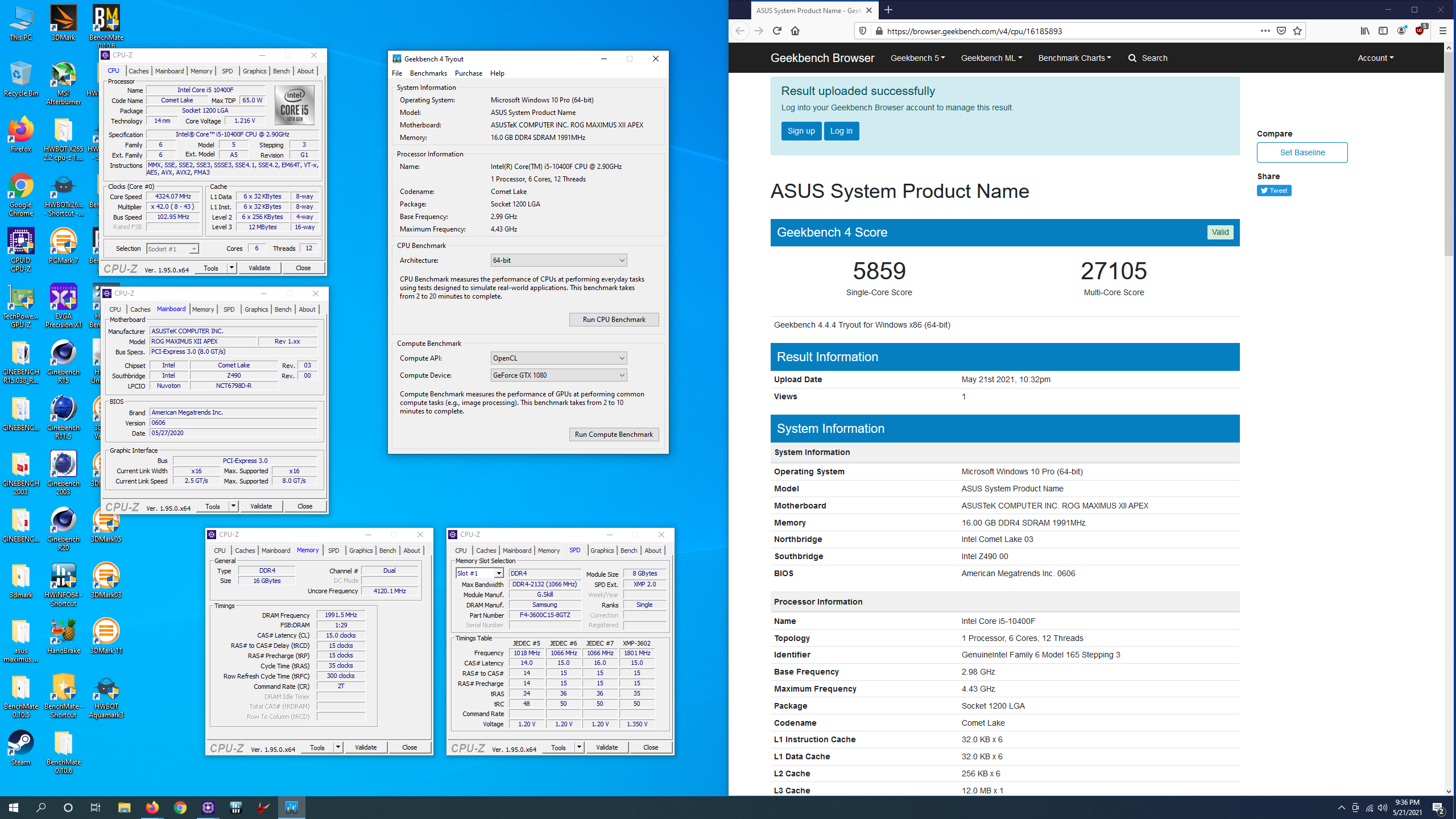
Task: Expand Tools dropdown arrow in CPU-Z CPU window
Action: (x=231, y=268)
